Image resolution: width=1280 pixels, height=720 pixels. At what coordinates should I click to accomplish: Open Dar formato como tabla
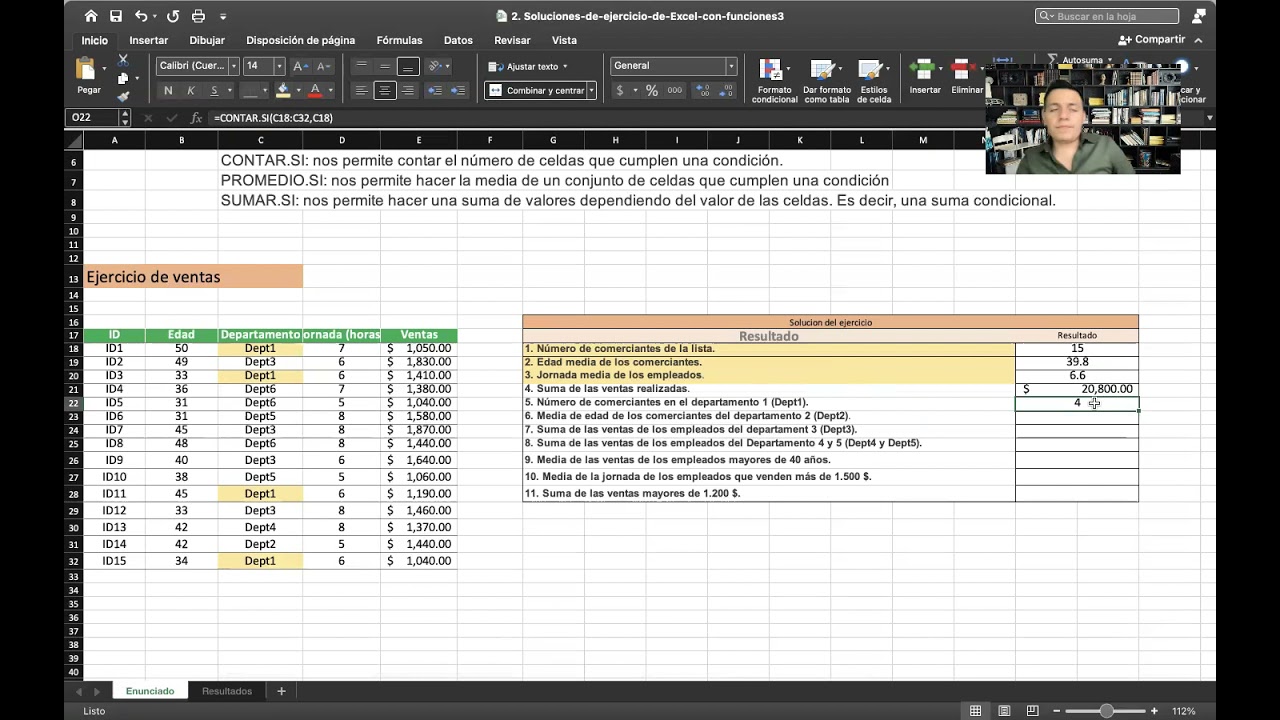tap(827, 80)
